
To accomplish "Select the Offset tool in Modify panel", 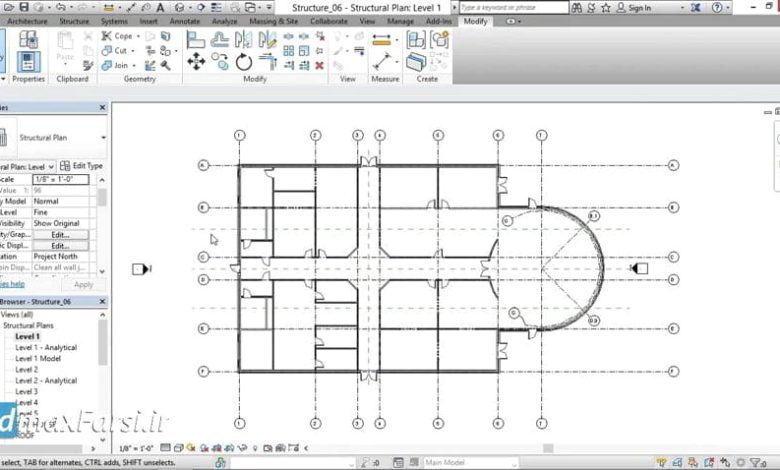I will 219,39.
